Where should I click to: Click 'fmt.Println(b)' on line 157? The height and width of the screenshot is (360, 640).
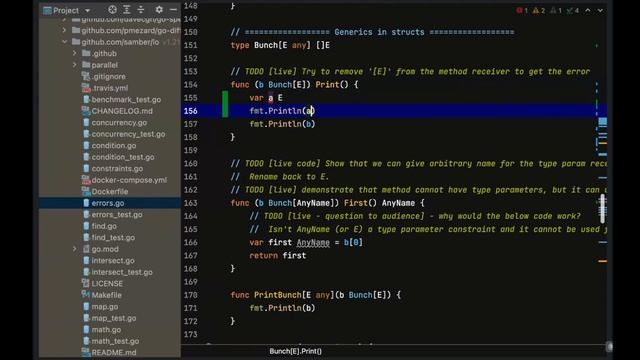[282, 124]
